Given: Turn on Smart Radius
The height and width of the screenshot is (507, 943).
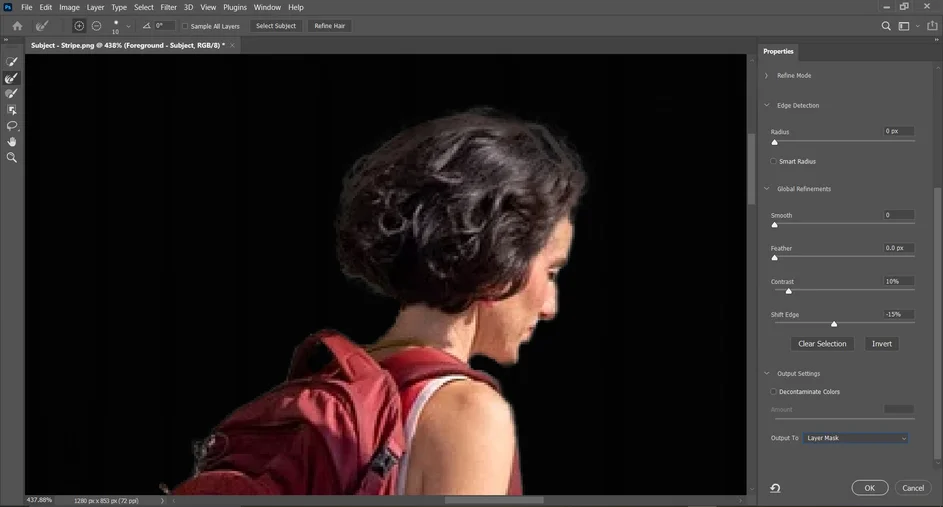Looking at the screenshot, I should point(774,161).
